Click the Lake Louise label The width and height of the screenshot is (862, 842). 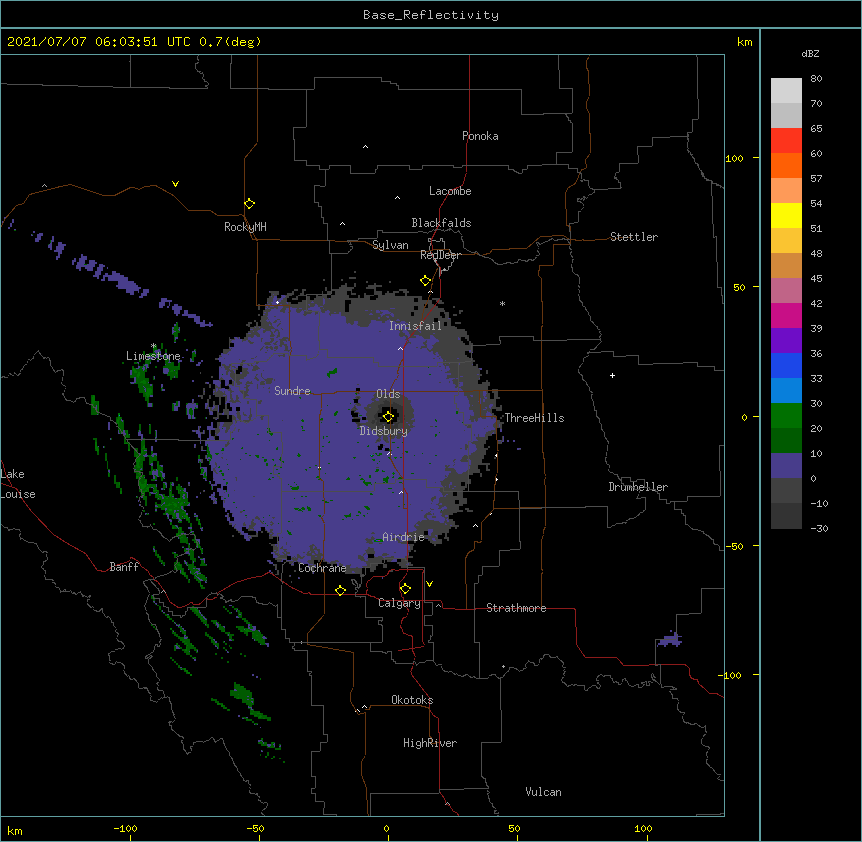[x=18, y=484]
